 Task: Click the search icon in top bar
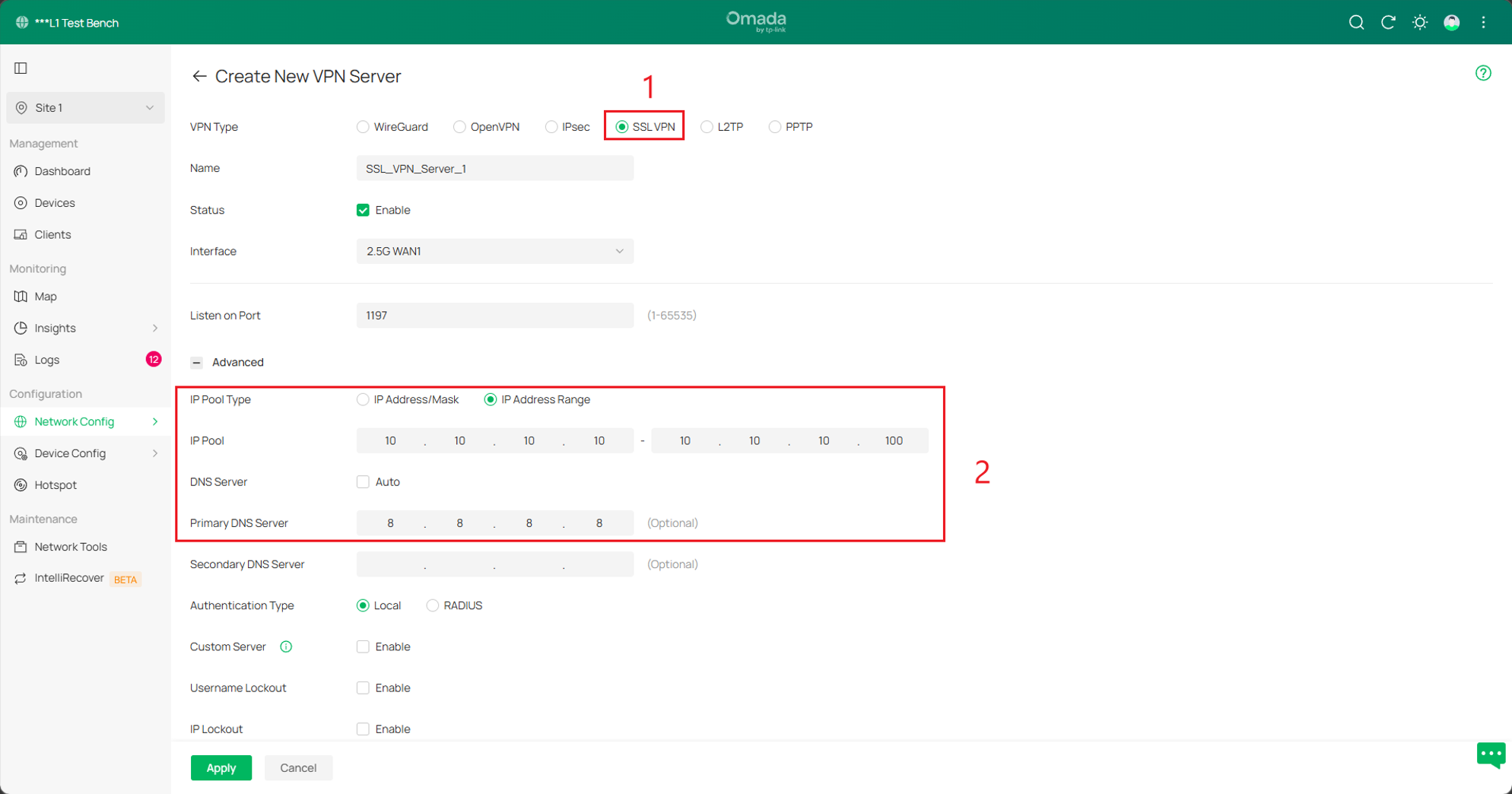pos(1356,22)
